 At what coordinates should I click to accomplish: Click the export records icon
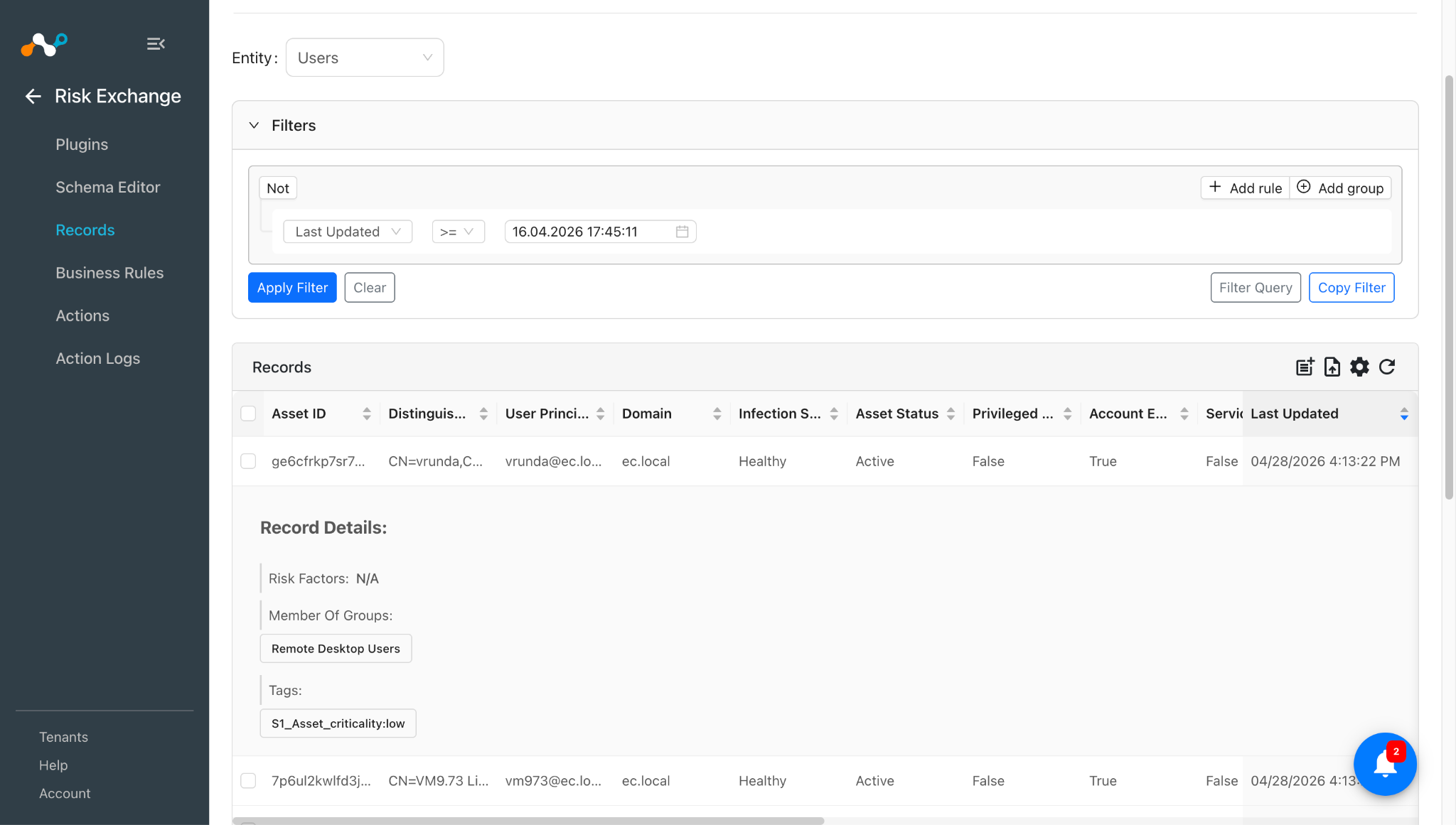(x=1332, y=367)
